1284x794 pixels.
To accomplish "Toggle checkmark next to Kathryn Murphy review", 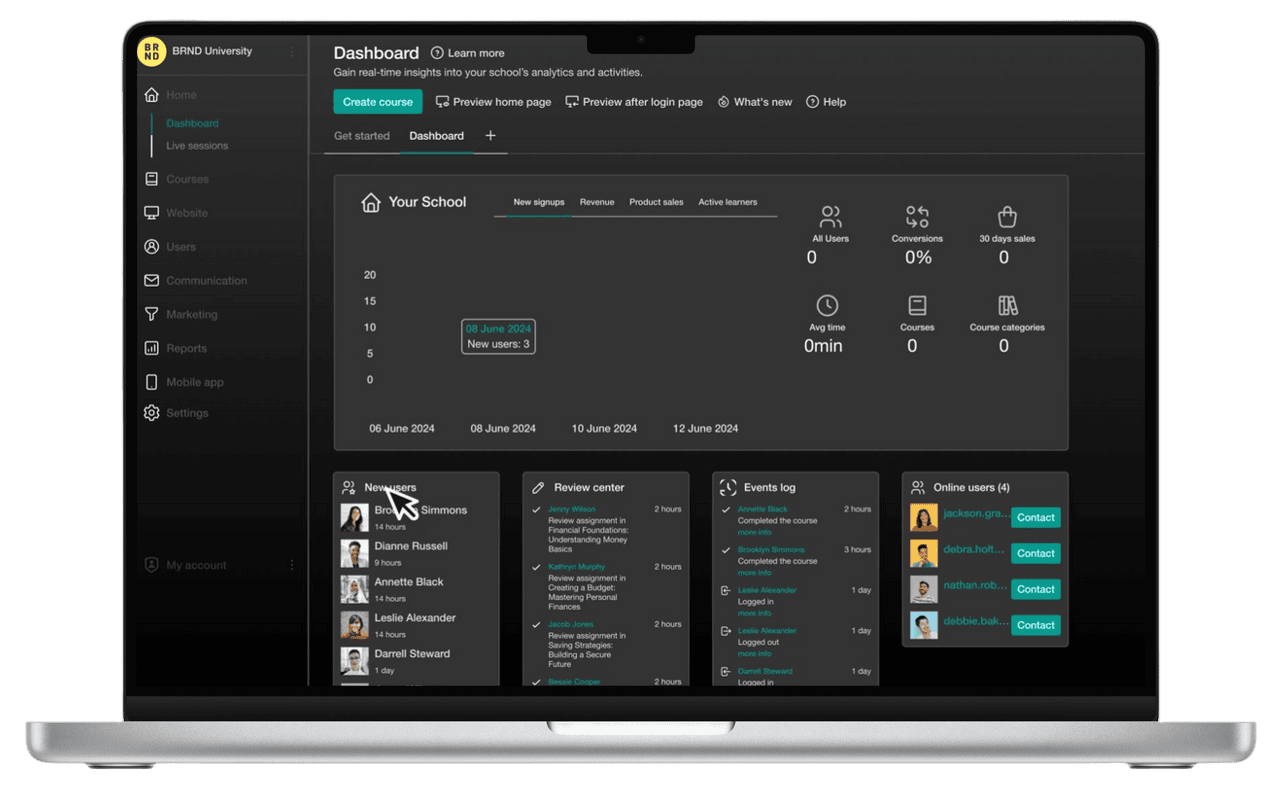I will (x=537, y=567).
